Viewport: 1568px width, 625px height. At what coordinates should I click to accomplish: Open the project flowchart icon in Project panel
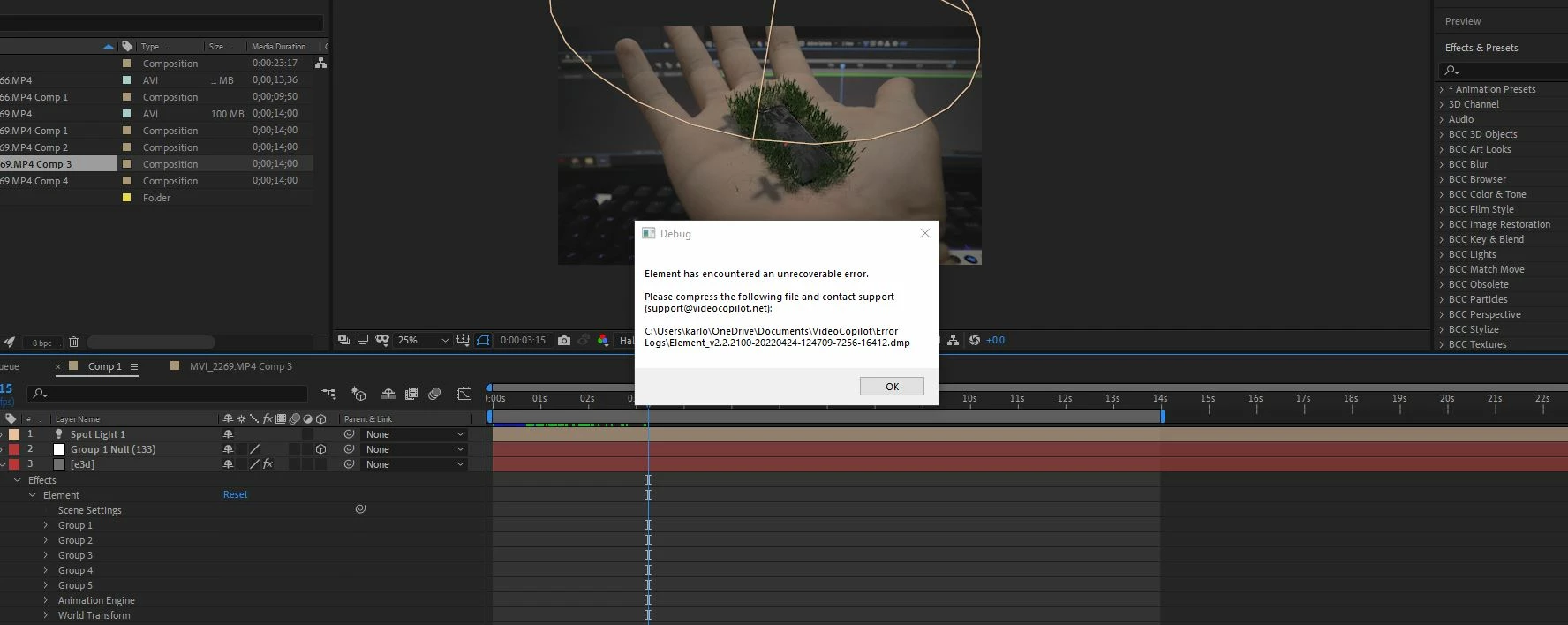pos(320,63)
